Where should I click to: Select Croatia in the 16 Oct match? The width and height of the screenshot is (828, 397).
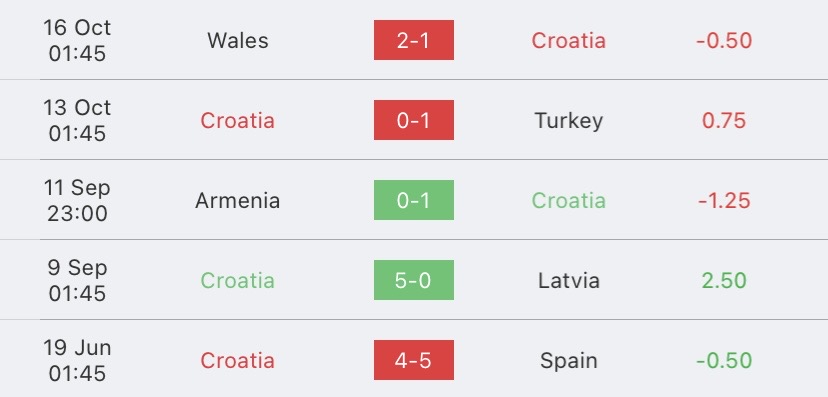[568, 41]
